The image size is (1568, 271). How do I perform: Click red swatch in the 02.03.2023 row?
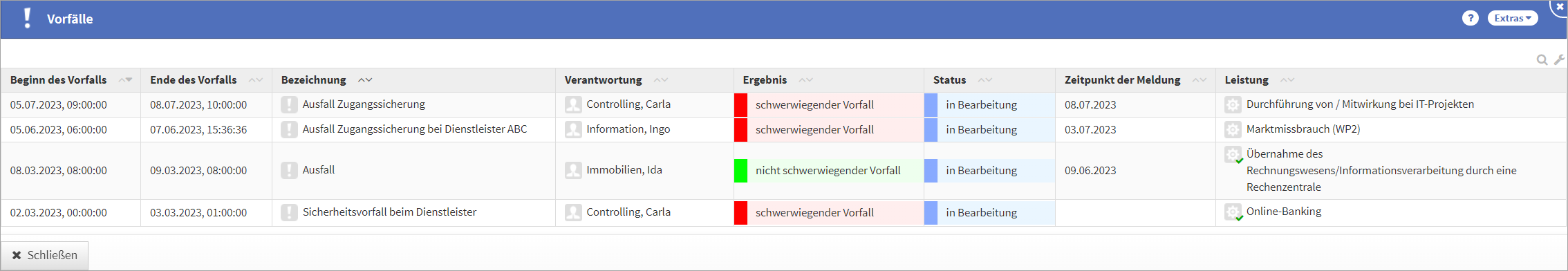coord(740,213)
